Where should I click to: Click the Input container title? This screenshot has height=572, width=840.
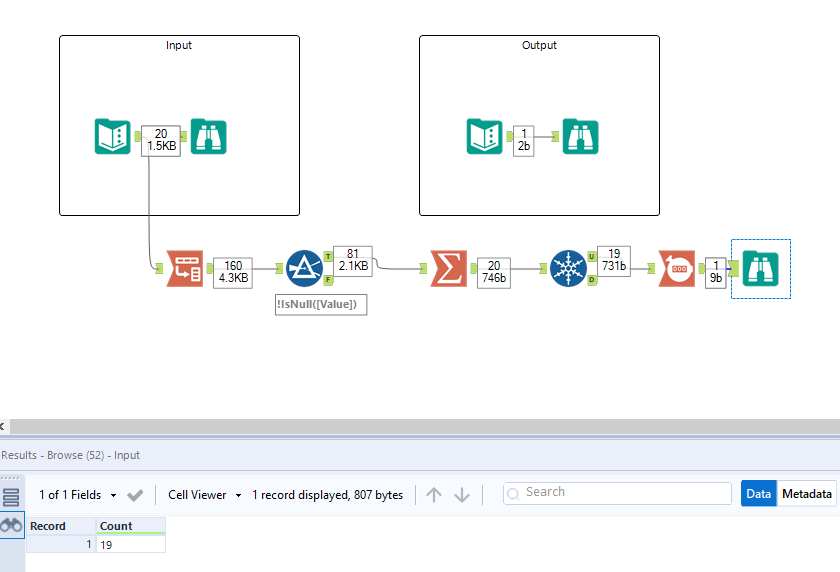tap(178, 45)
